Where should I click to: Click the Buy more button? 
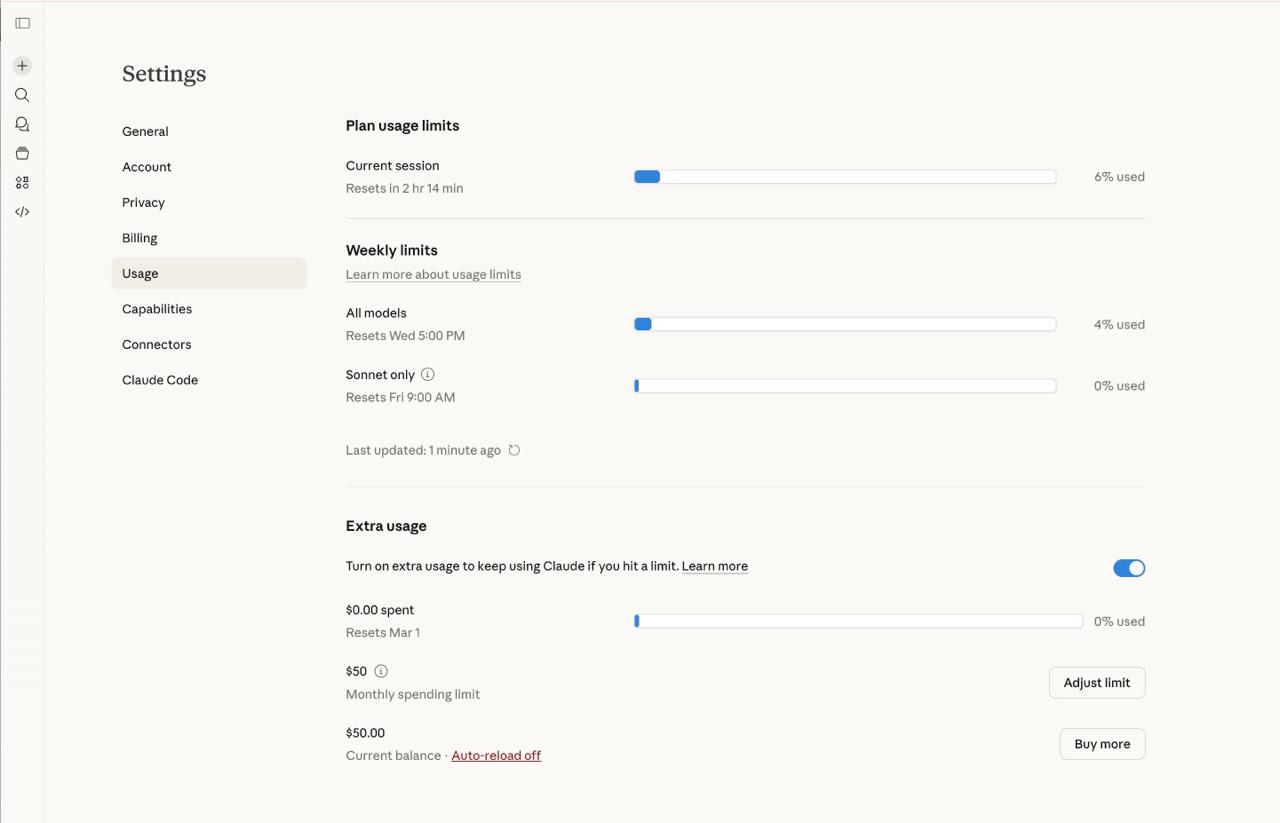[x=1101, y=744]
